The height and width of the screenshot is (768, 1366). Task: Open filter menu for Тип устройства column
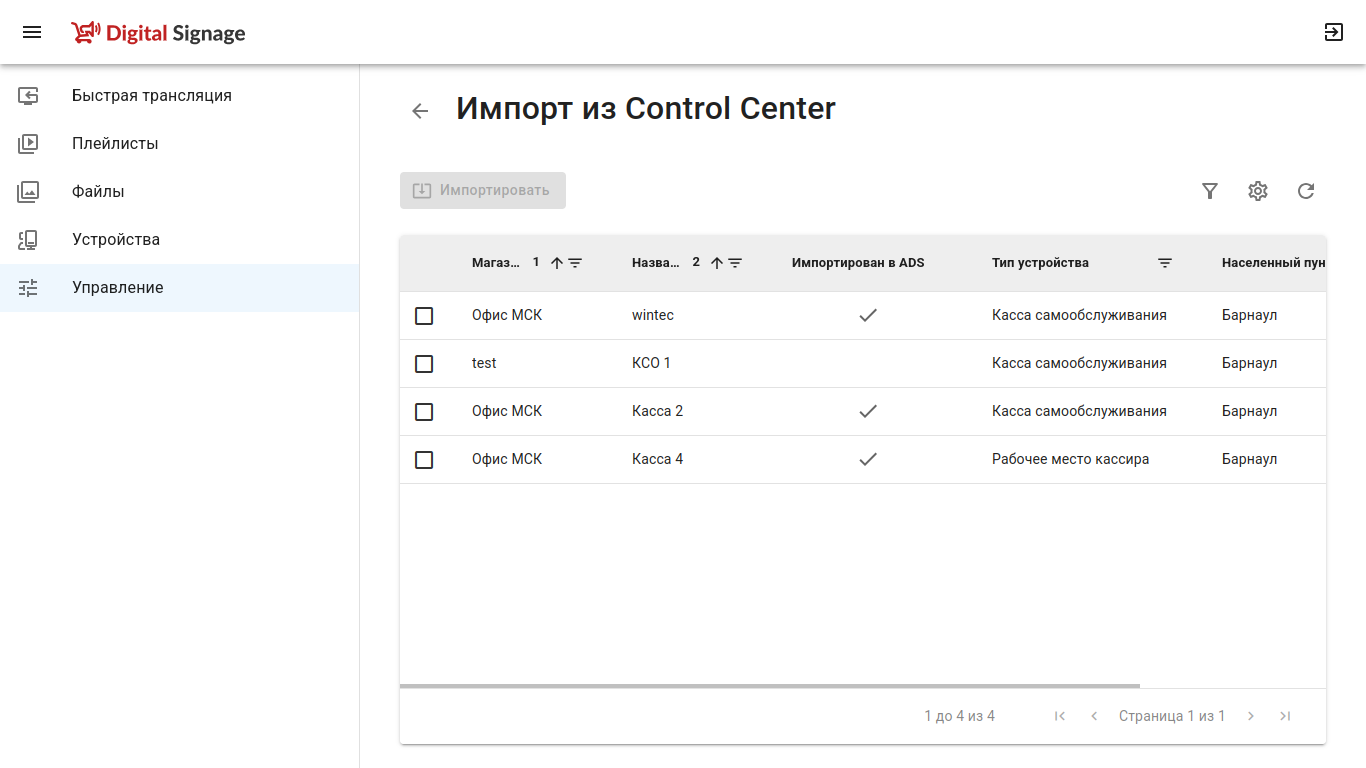pyautogui.click(x=1165, y=263)
